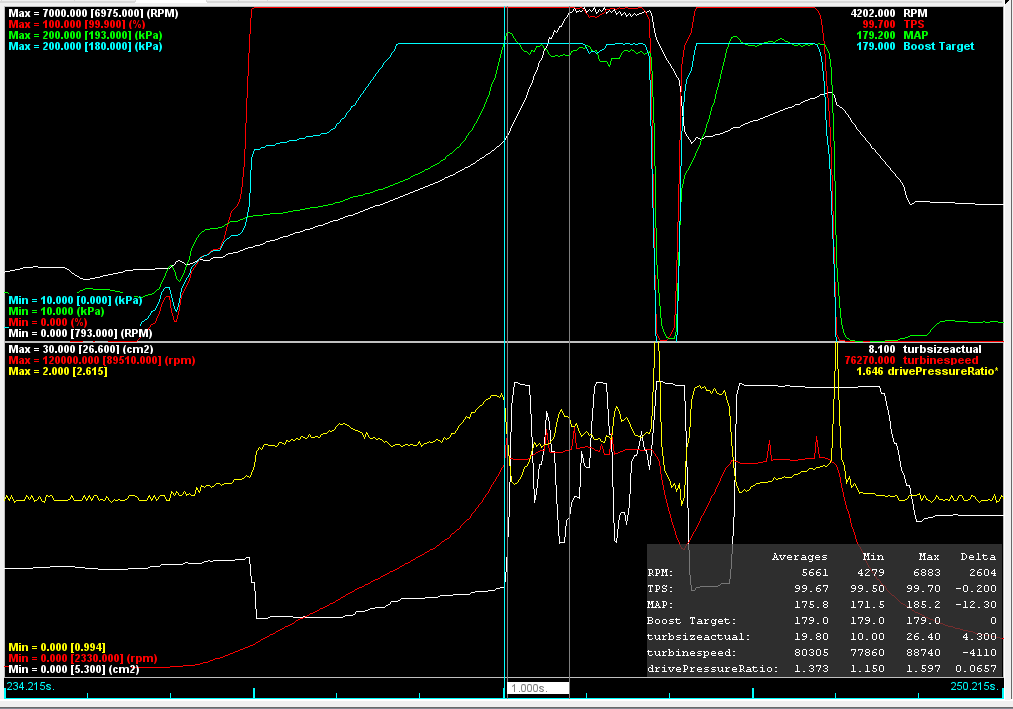The width and height of the screenshot is (1013, 709).
Task: Select the '76270.000 turbinespeed' readout
Action: [911, 360]
